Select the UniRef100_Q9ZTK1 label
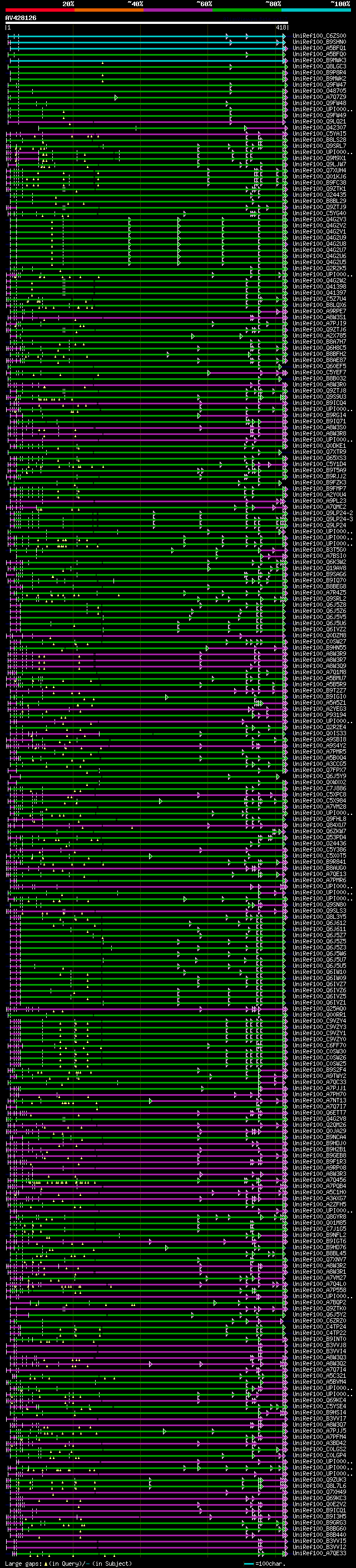The width and height of the screenshot is (356, 1568). pyautogui.click(x=319, y=189)
